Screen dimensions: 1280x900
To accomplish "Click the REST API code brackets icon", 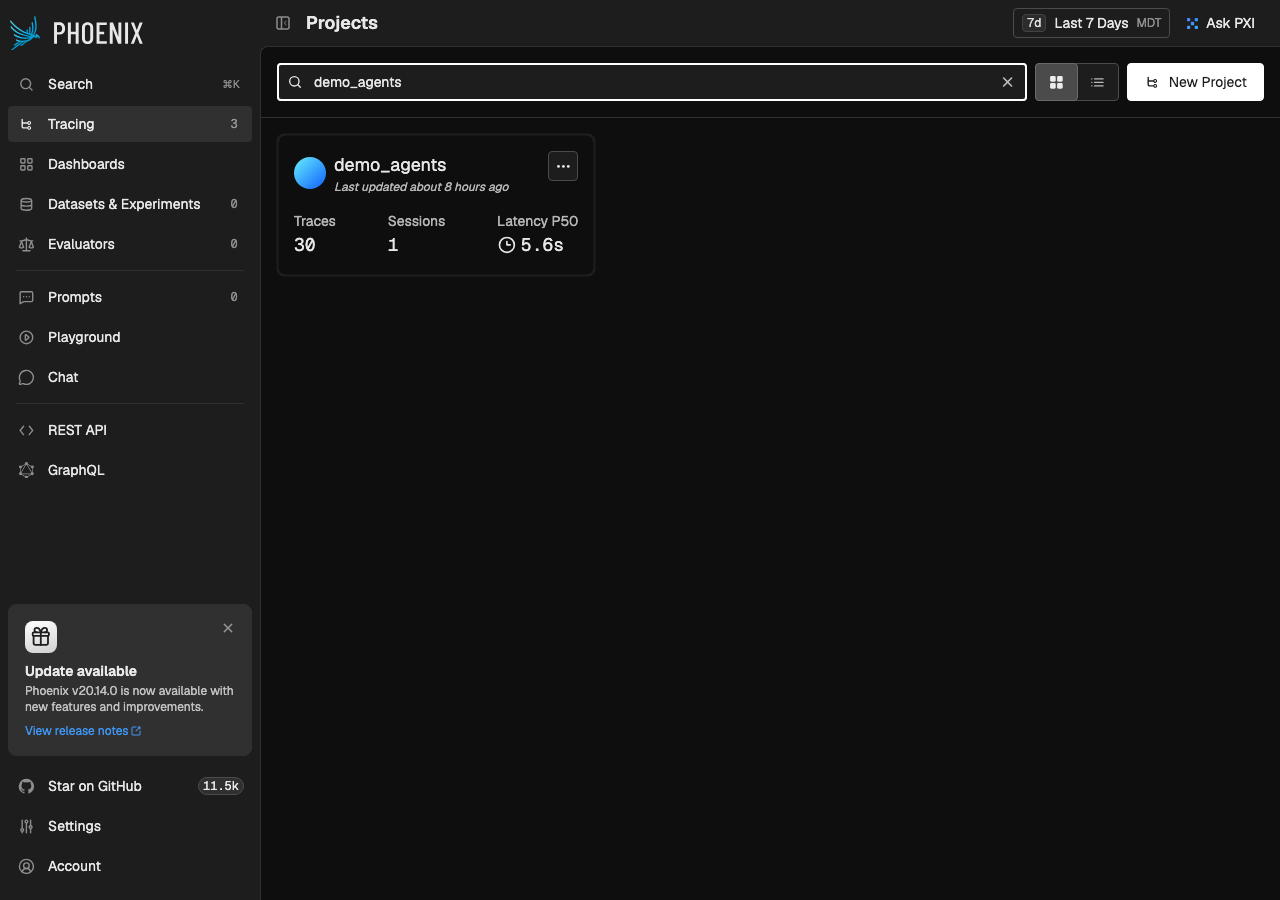I will [27, 430].
